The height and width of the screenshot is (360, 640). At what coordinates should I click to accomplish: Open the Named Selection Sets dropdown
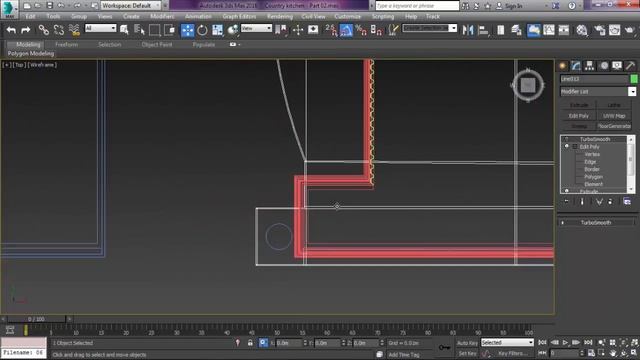coord(429,28)
